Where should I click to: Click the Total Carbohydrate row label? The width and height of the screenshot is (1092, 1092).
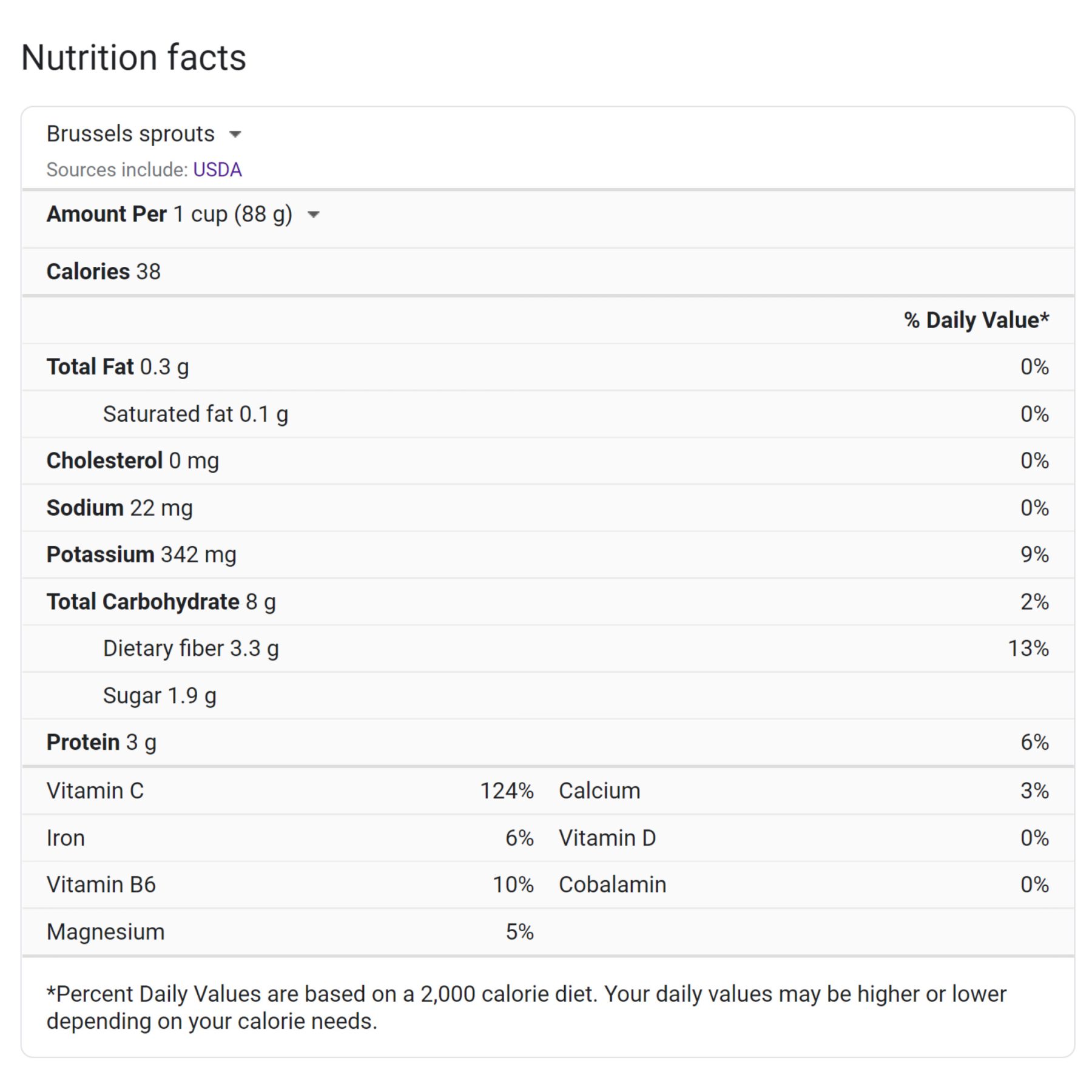click(x=143, y=601)
